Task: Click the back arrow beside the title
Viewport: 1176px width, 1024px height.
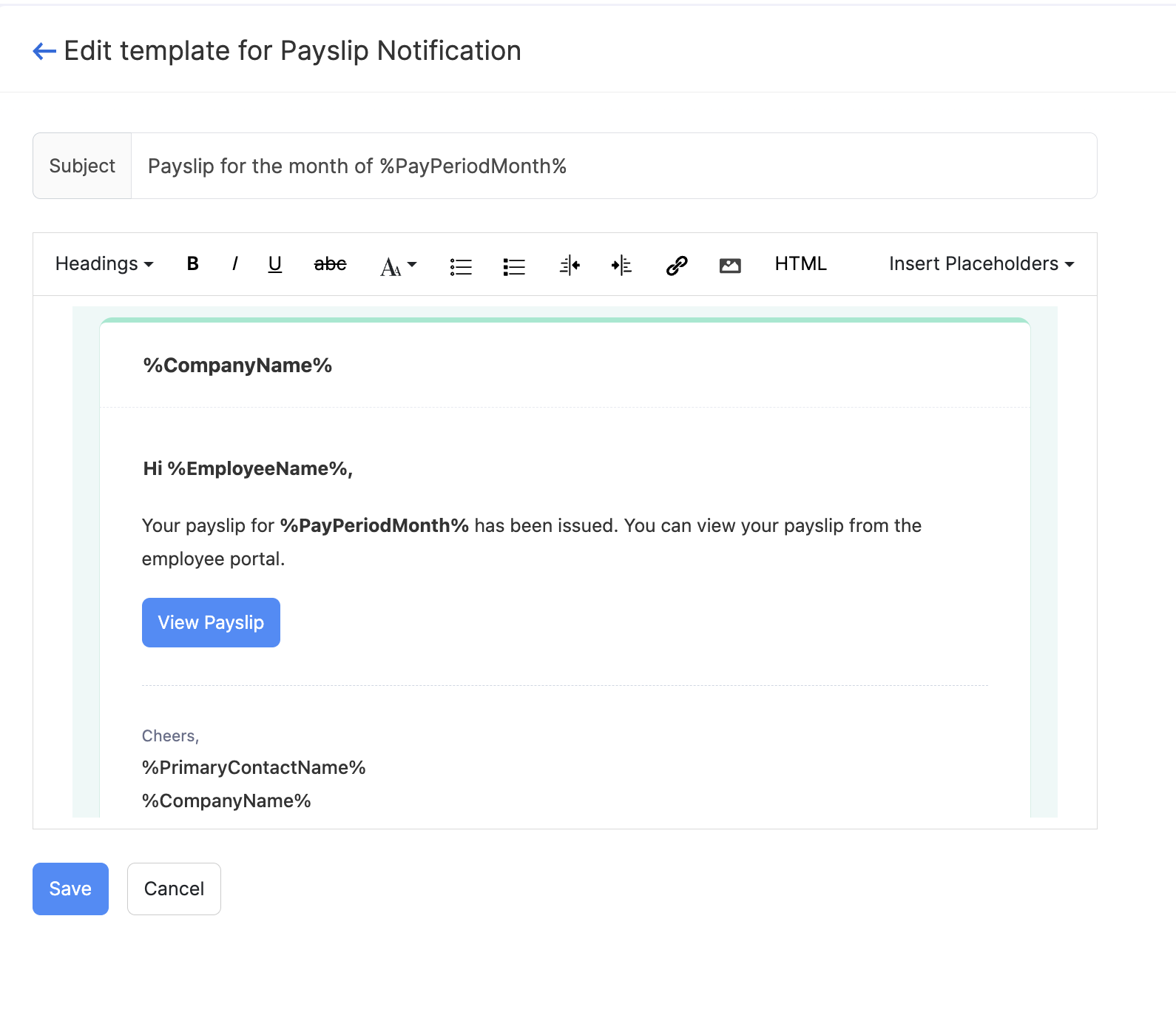Action: tap(44, 51)
